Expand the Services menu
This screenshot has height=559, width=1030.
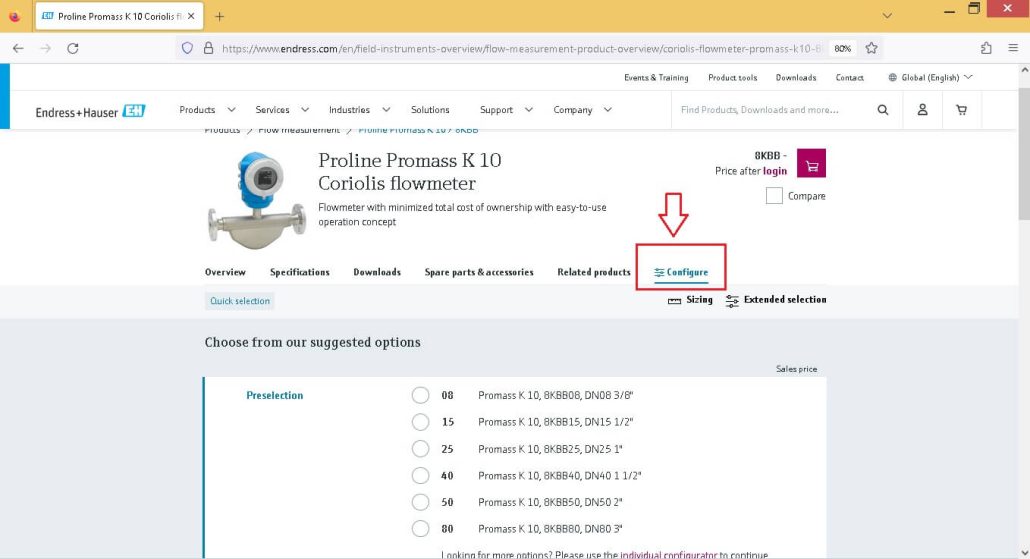coord(282,110)
